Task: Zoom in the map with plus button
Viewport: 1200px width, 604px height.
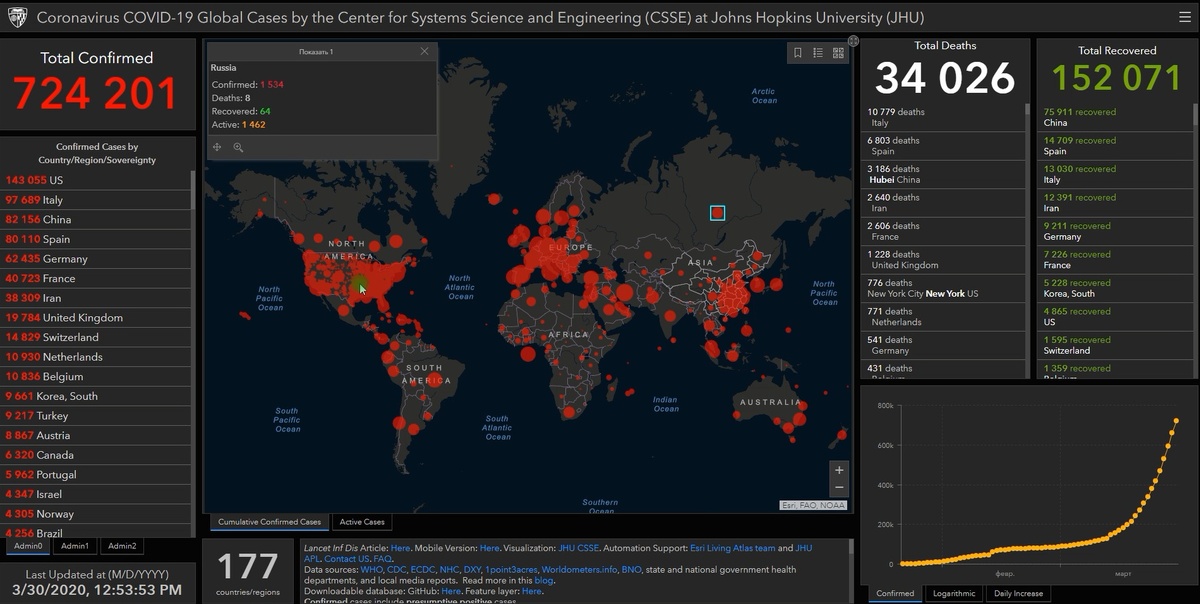Action: pos(839,470)
